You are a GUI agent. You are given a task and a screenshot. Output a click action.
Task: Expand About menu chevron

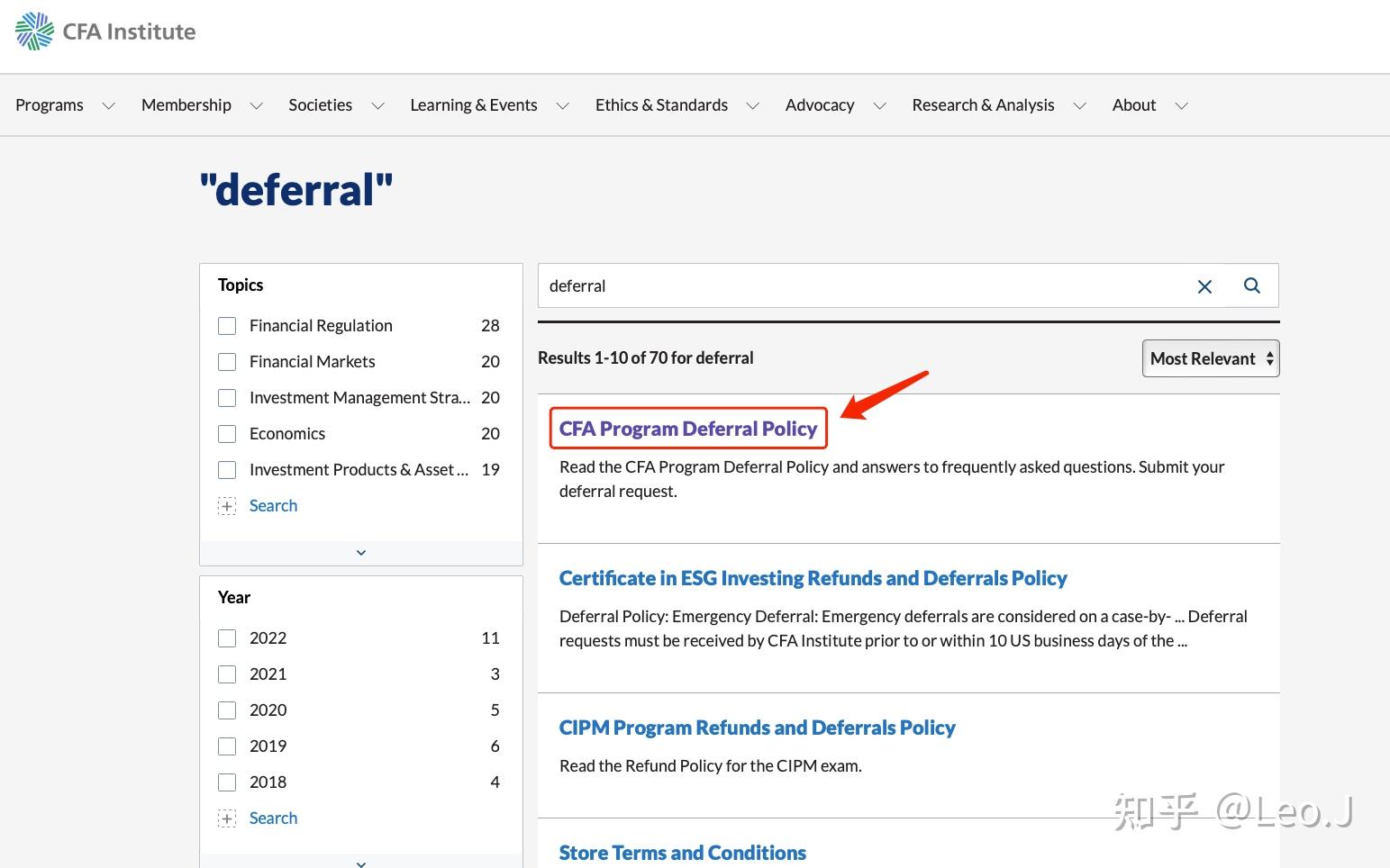pyautogui.click(x=1182, y=106)
